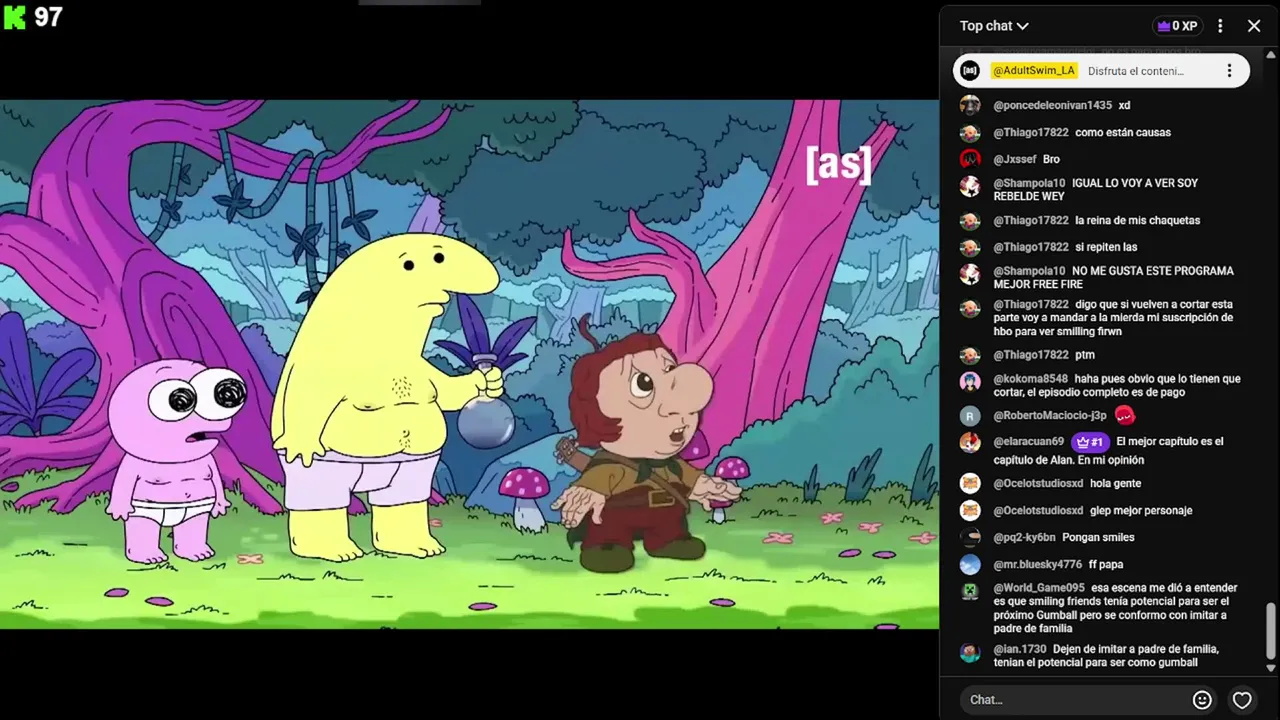Click the 'ff papa' message
The height and width of the screenshot is (720, 1280).
[x=1106, y=564]
